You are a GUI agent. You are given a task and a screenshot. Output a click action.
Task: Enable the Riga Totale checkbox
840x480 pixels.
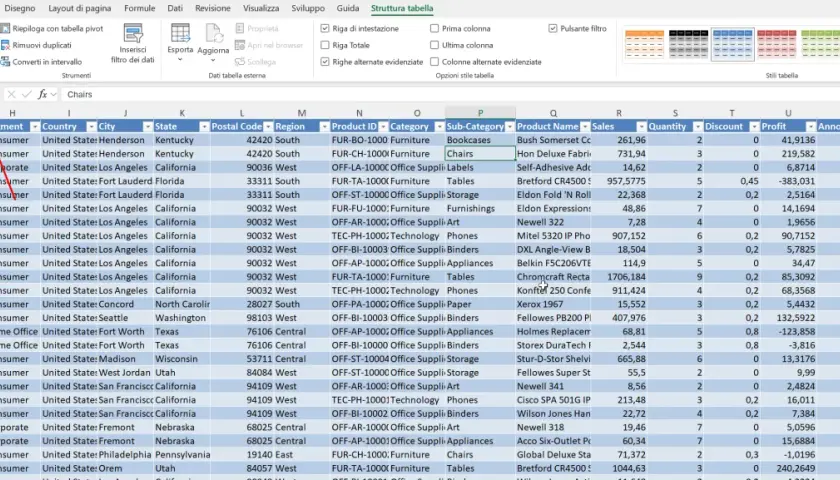coord(325,45)
